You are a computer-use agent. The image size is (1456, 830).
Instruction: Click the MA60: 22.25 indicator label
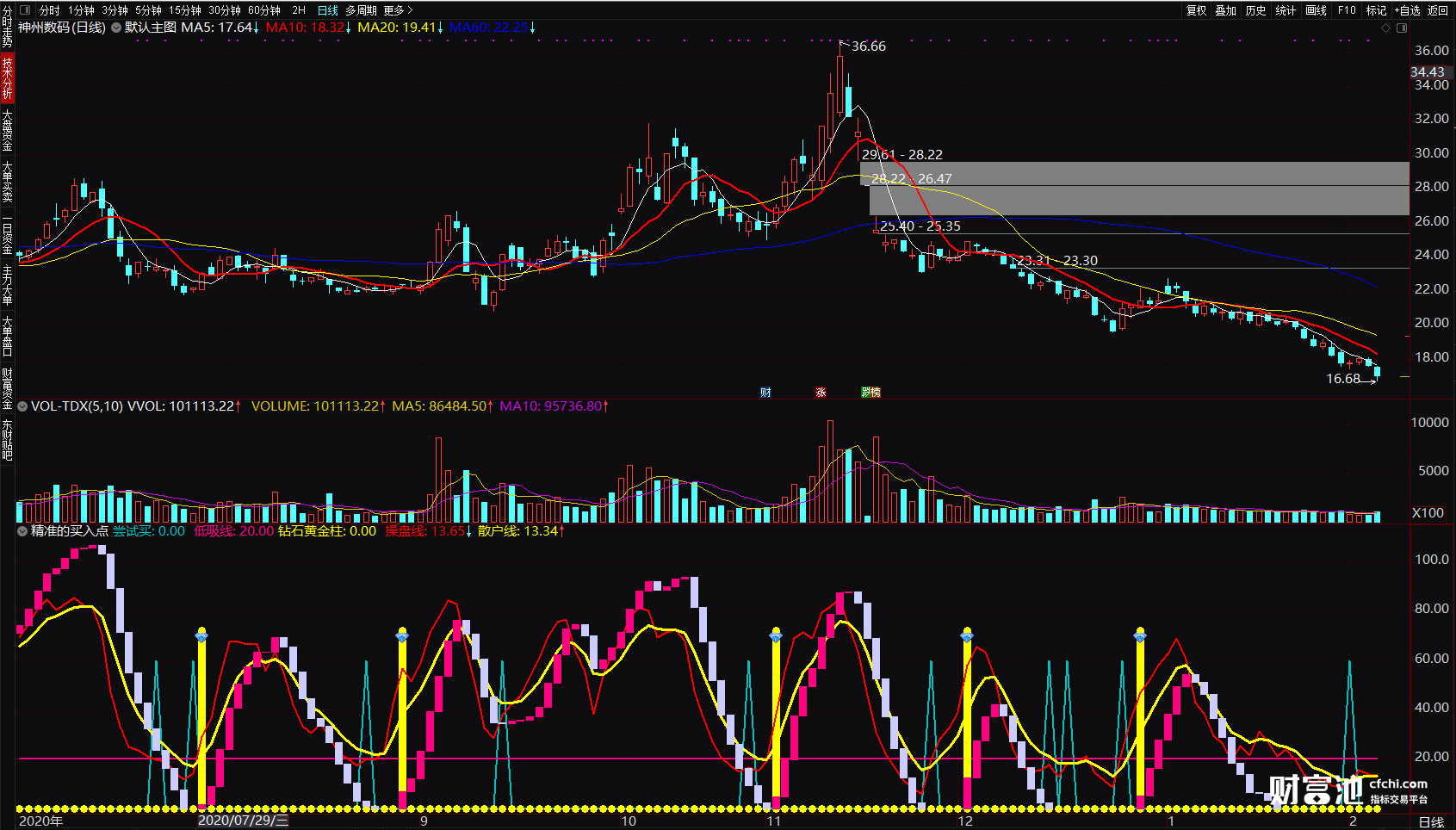(x=493, y=28)
